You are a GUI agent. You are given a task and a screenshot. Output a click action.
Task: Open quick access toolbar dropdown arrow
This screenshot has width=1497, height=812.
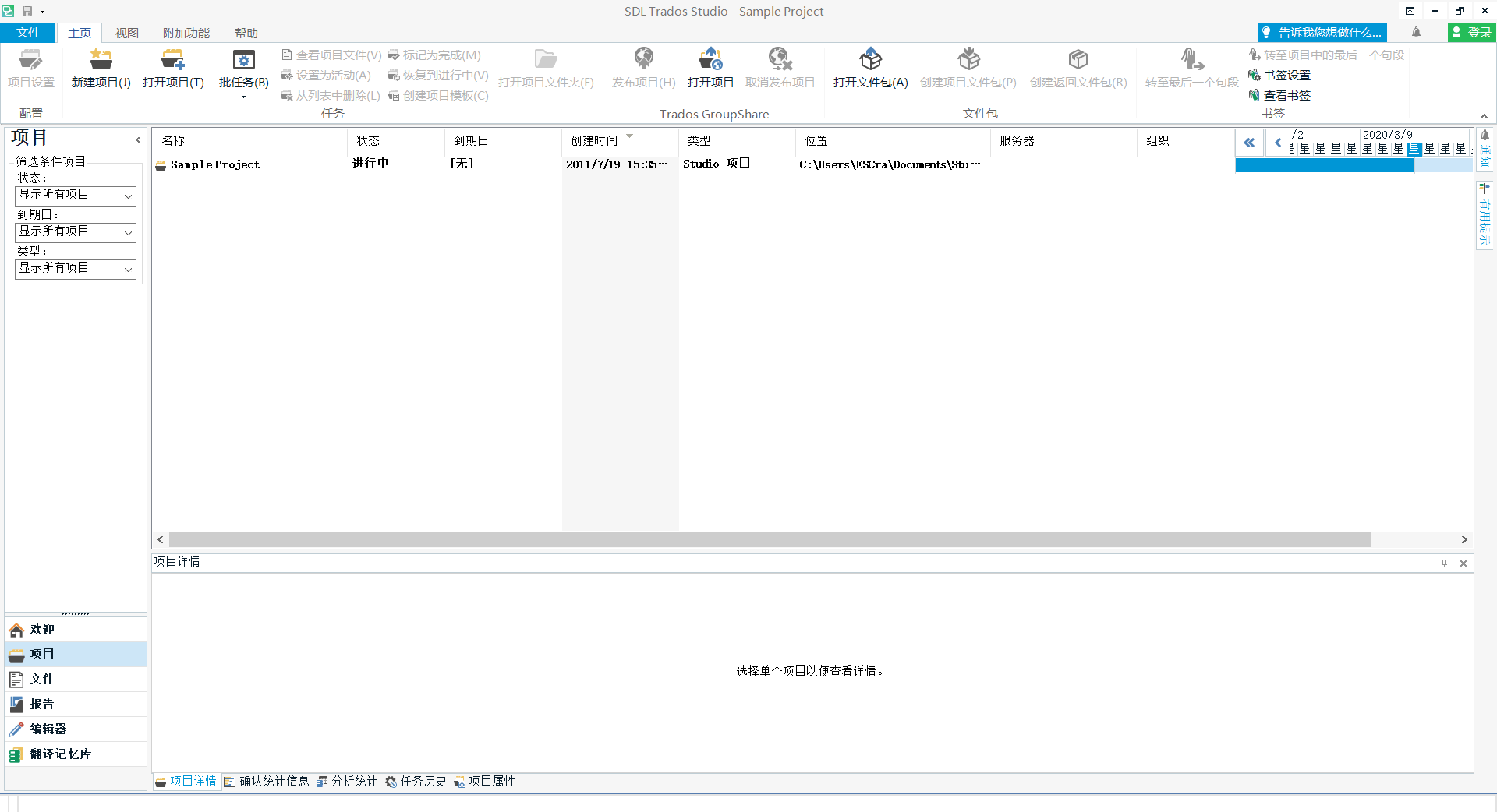click(43, 11)
